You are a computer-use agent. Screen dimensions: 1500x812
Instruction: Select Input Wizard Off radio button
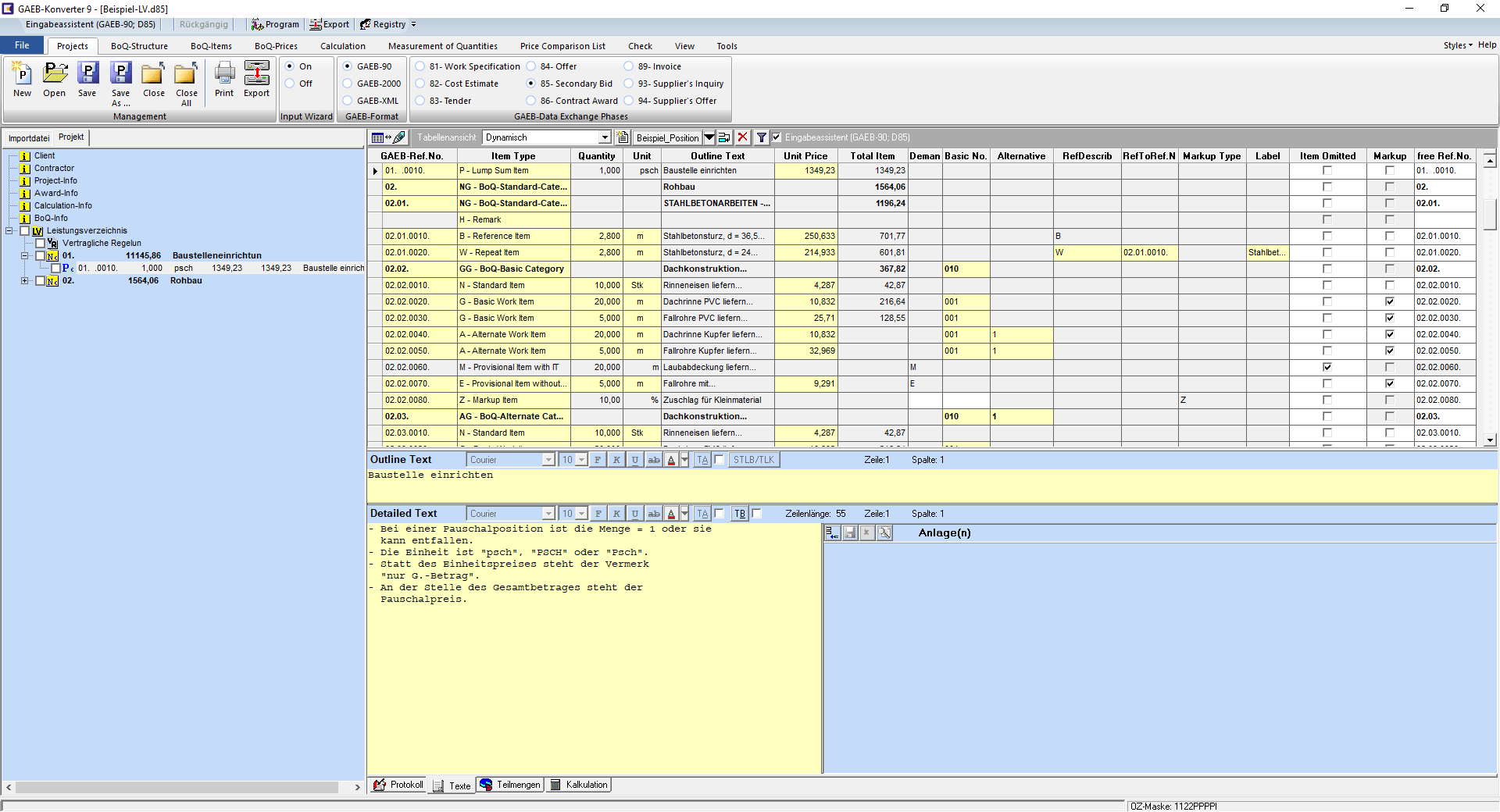tap(290, 84)
